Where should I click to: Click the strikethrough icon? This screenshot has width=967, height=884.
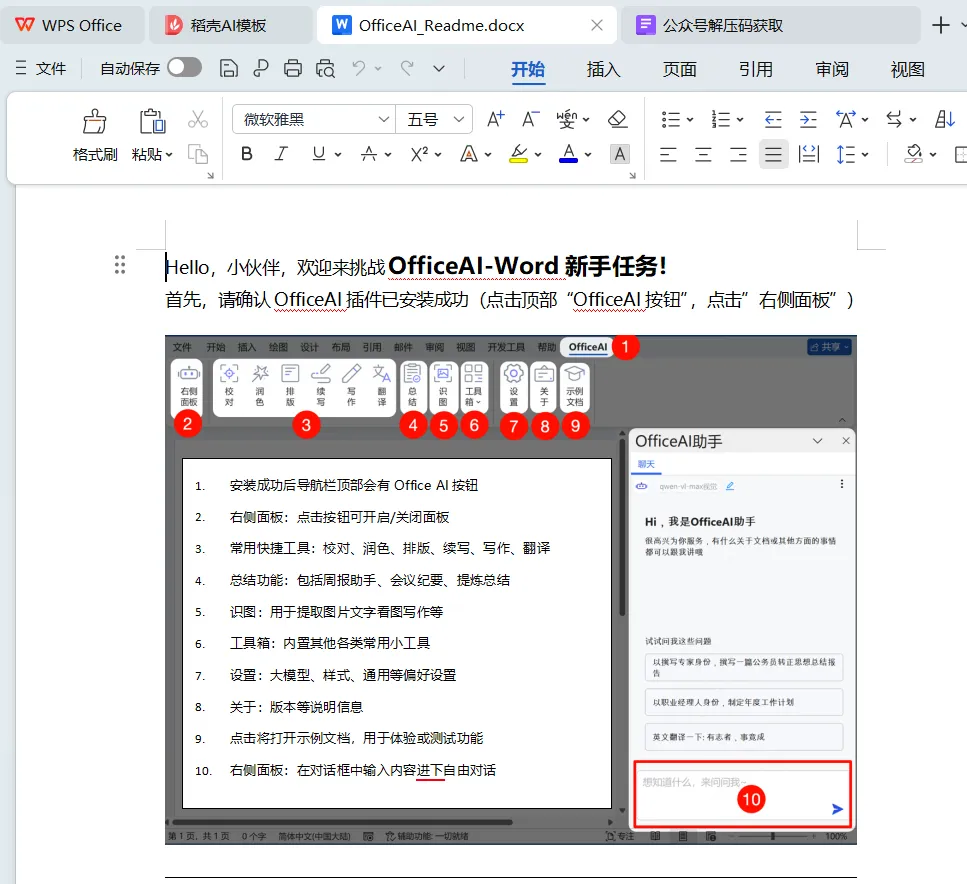369,154
